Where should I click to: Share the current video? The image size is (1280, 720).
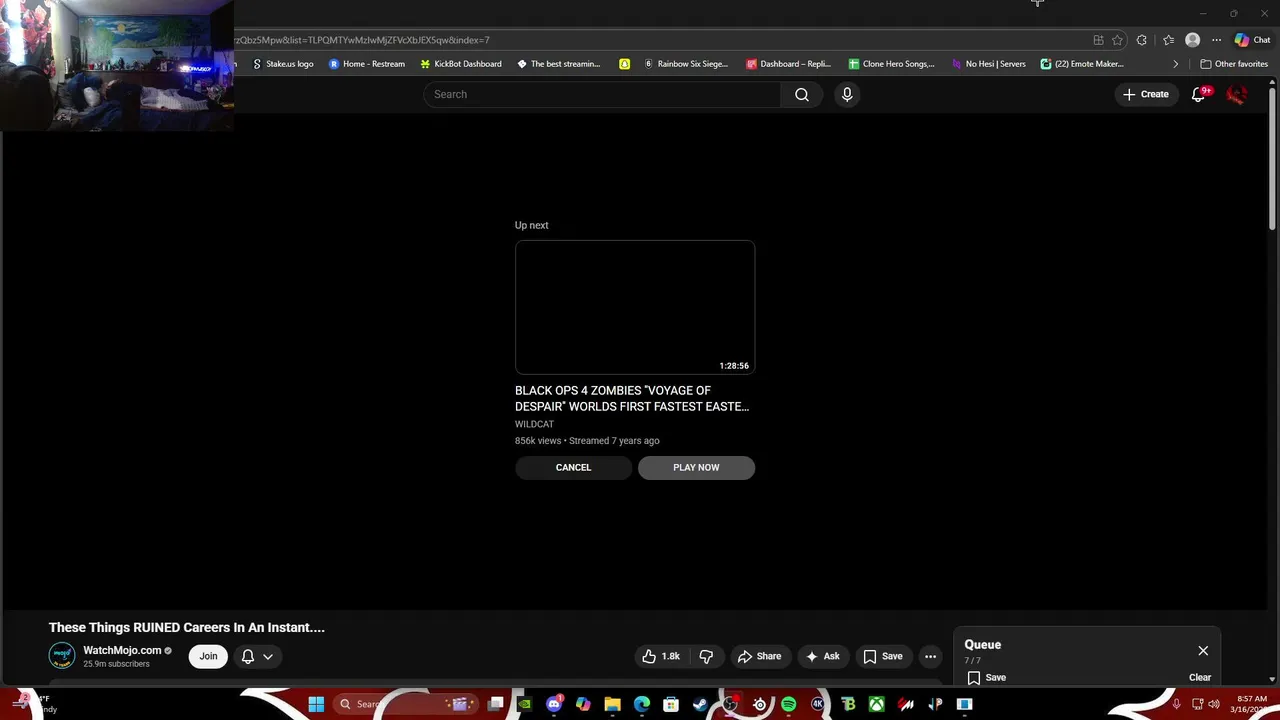759,656
